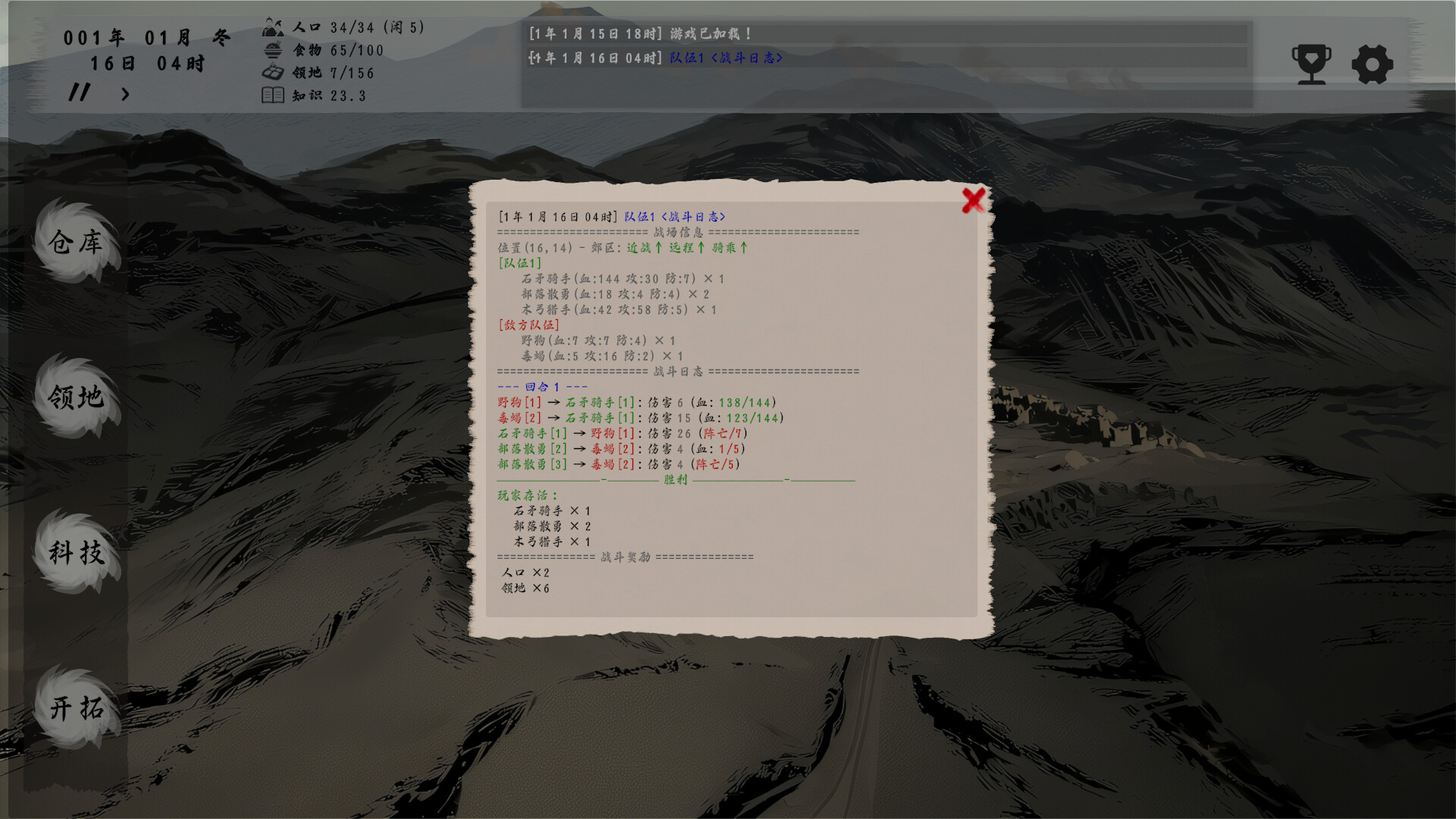Image resolution: width=1456 pixels, height=819 pixels.
Task: Open the 开拓 expansion menu
Action: [76, 708]
